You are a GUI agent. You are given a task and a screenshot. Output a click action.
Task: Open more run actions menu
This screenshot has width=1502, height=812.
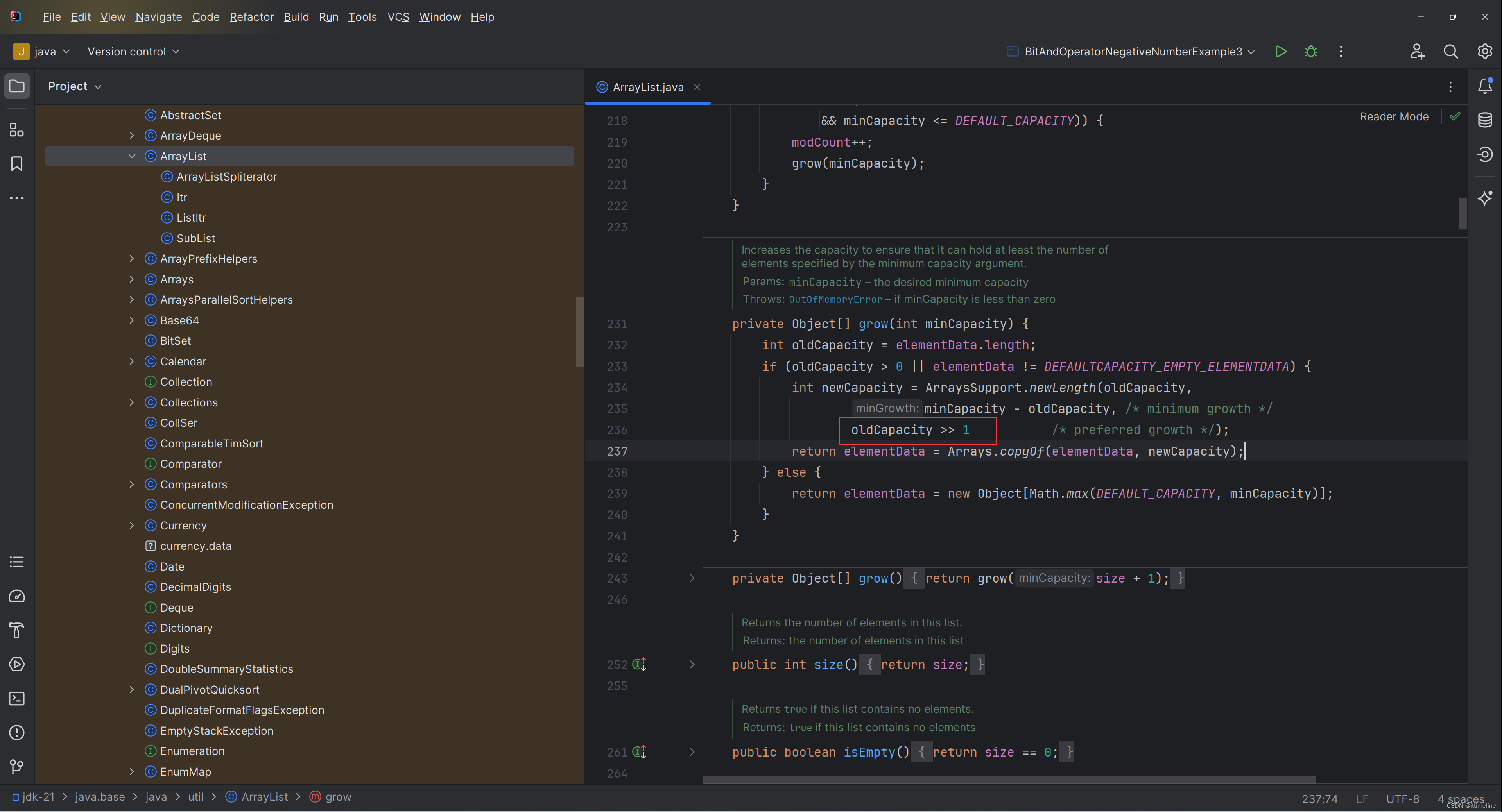pos(1341,51)
